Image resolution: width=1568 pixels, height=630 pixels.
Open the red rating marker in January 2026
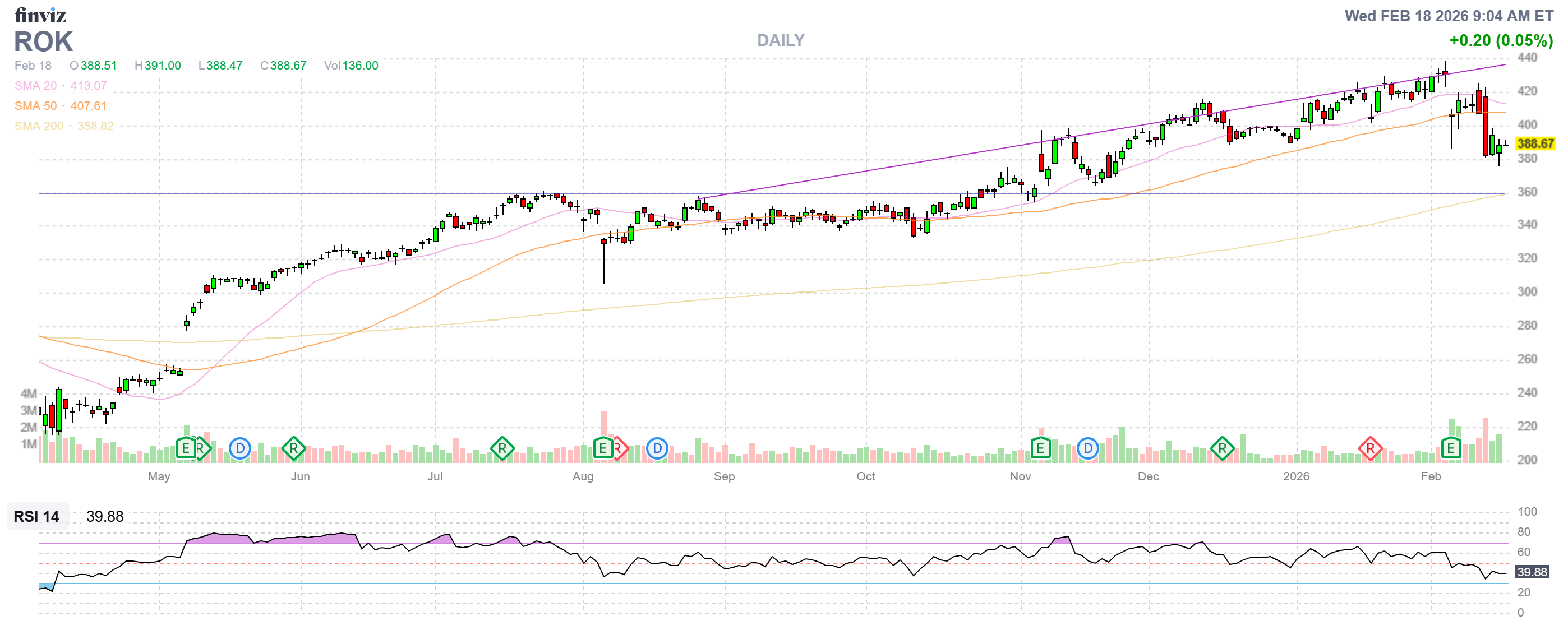point(1370,450)
